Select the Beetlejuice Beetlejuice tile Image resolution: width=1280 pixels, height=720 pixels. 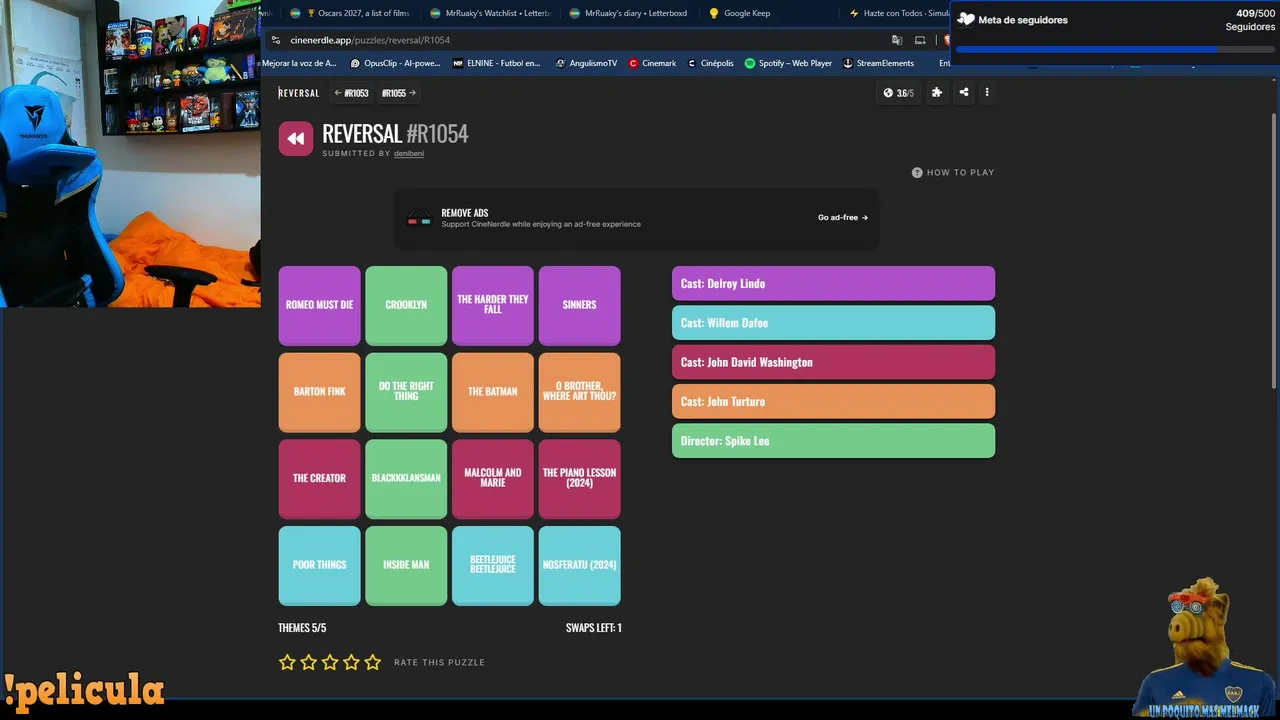click(493, 566)
